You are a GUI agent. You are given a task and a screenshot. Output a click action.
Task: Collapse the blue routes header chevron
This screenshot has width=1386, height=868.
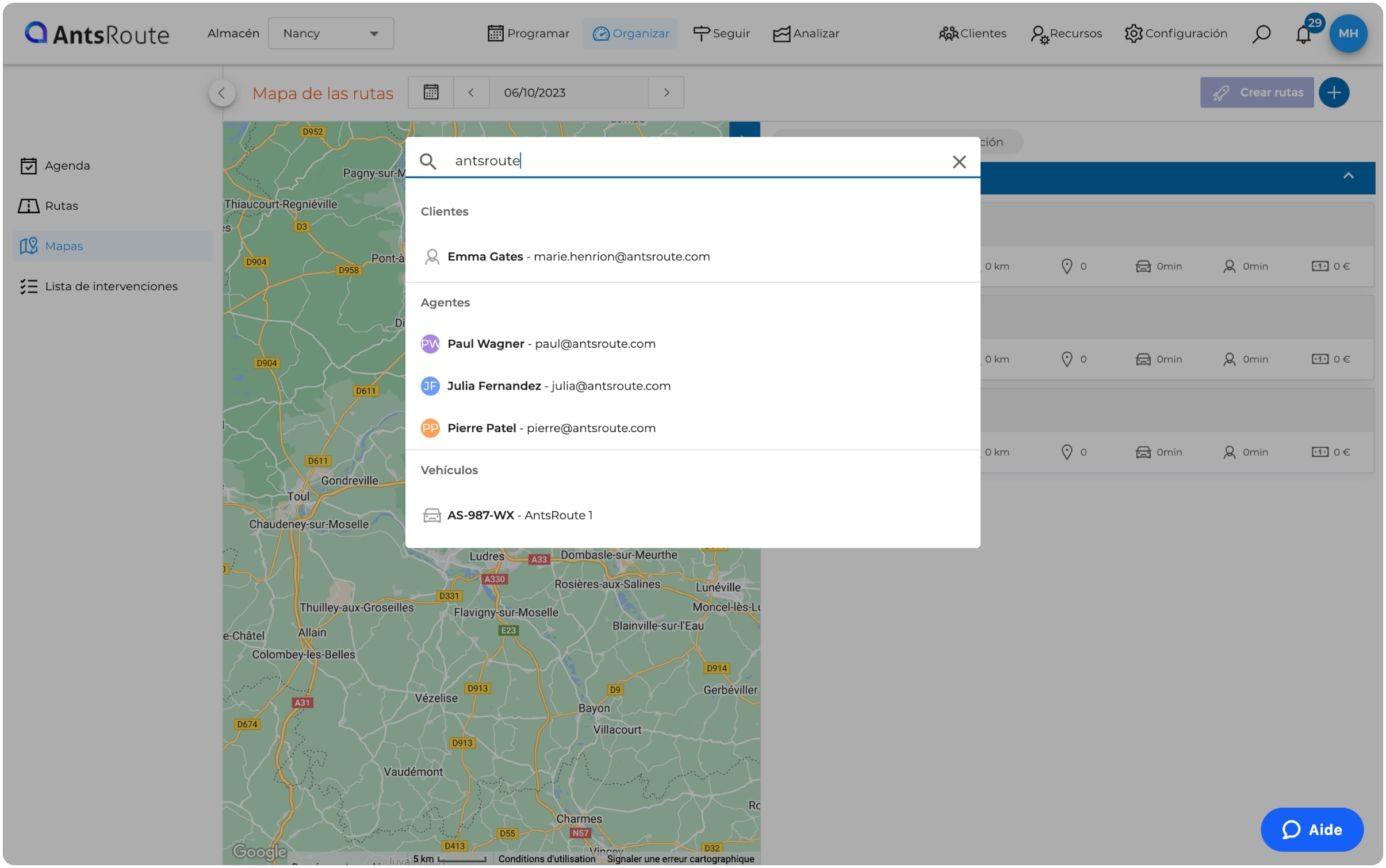[x=1348, y=176]
